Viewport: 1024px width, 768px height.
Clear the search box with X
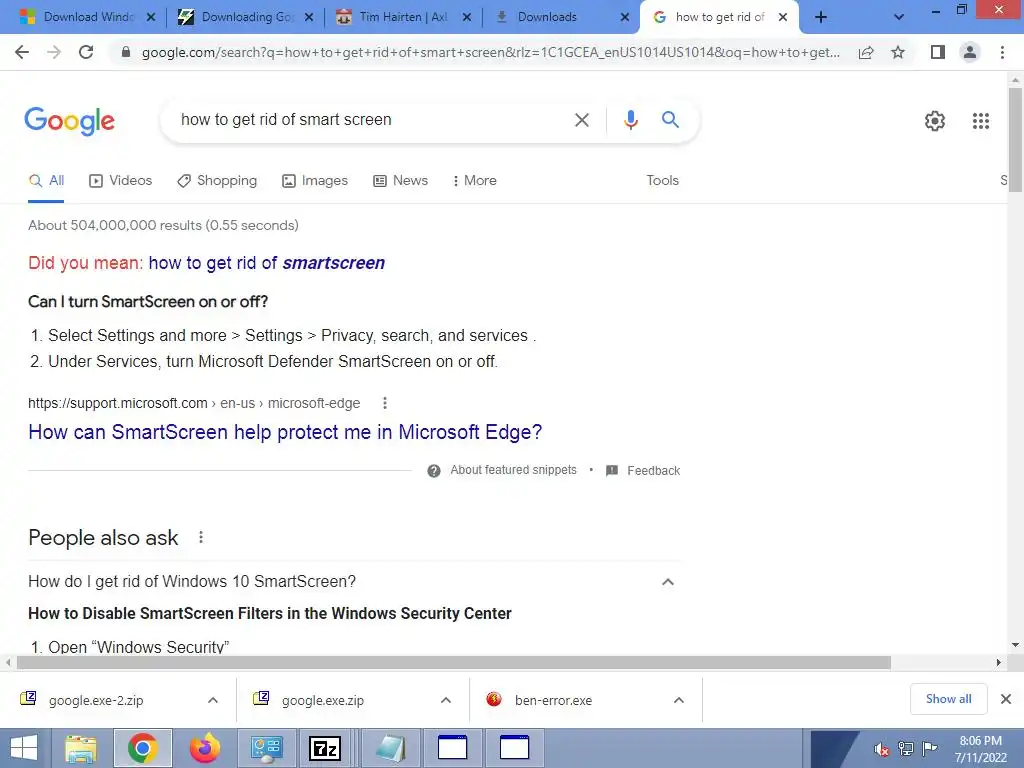click(581, 120)
